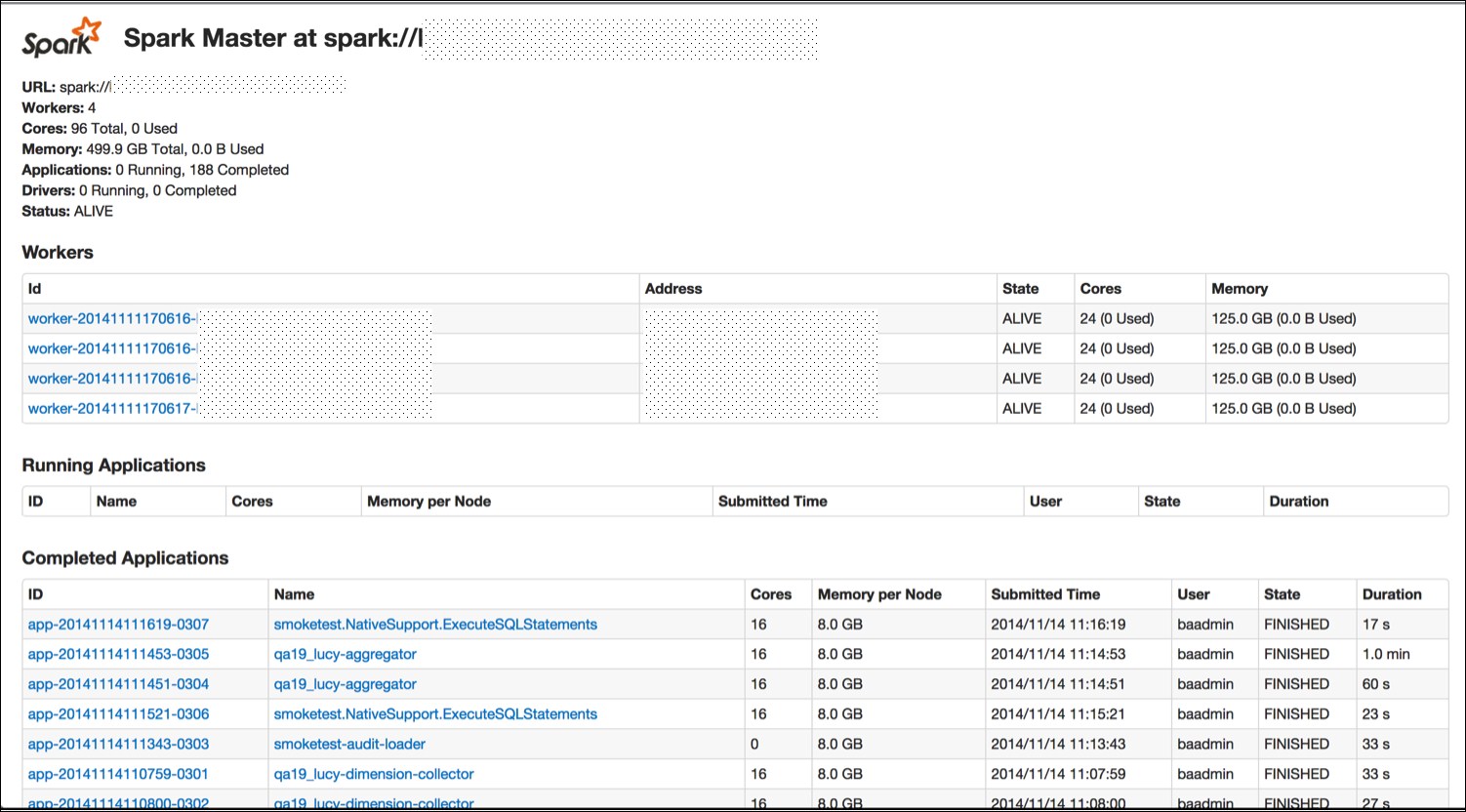
Task: Open app-20141114111451-0304 application link
Action: click(118, 684)
